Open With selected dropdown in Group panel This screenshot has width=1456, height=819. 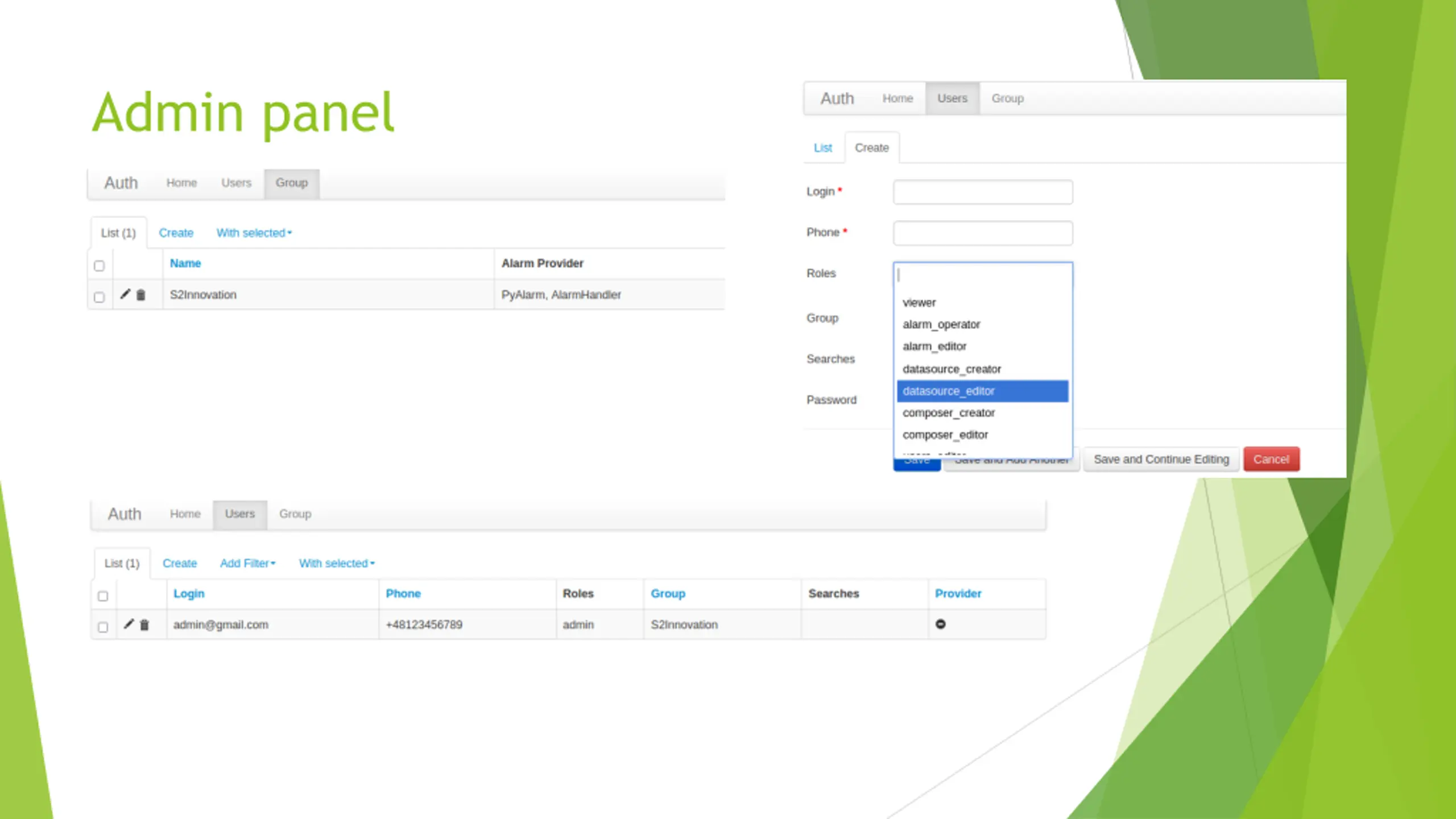pyautogui.click(x=254, y=233)
